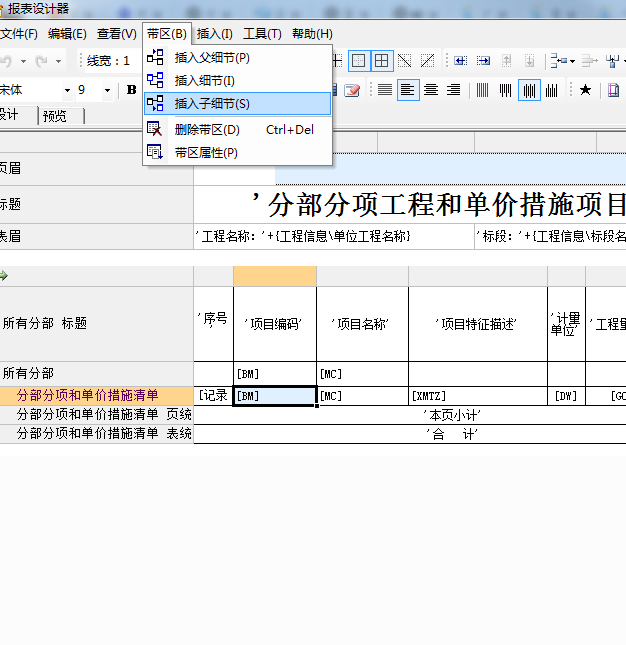626x645 pixels.
Task: Click the merge bands tree icon
Action: pos(559,61)
